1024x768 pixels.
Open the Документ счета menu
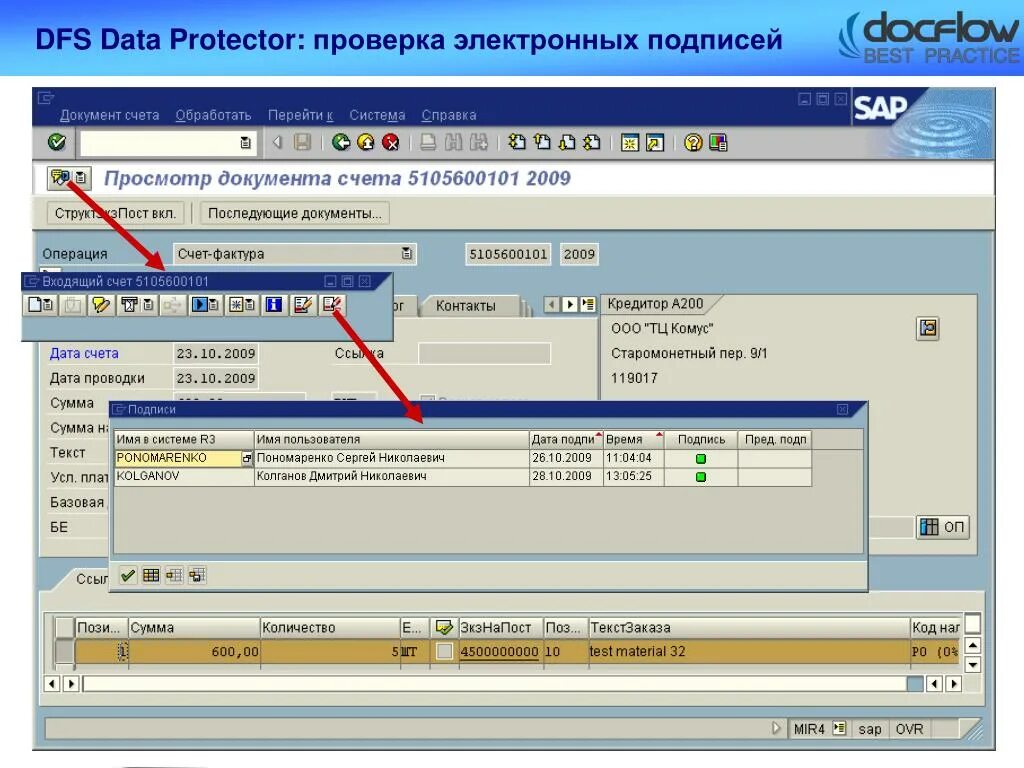coord(110,115)
